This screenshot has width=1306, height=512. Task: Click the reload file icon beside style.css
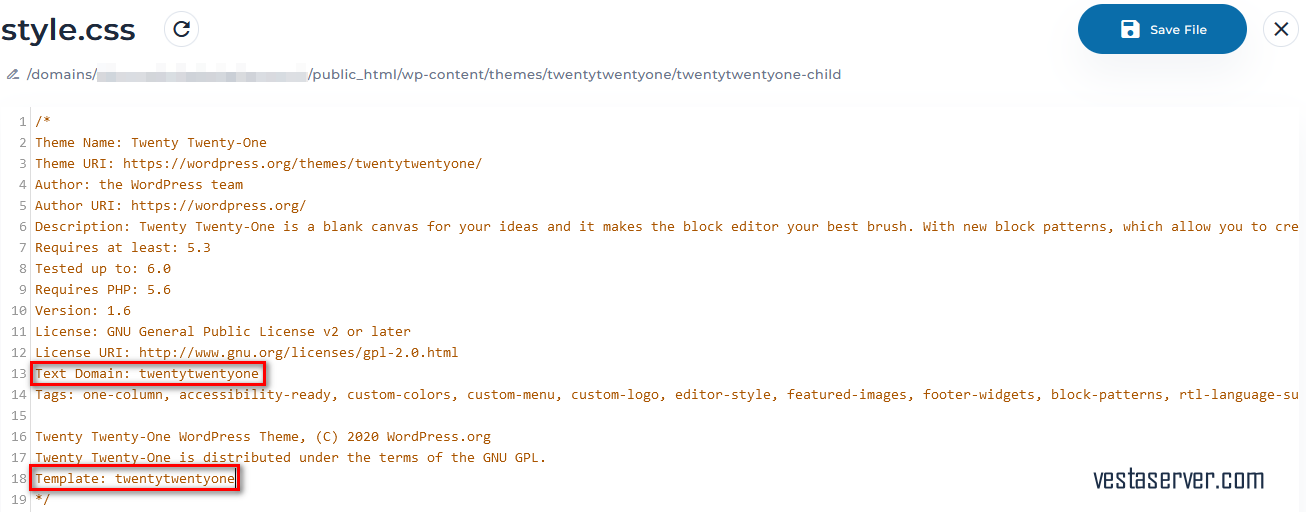181,29
